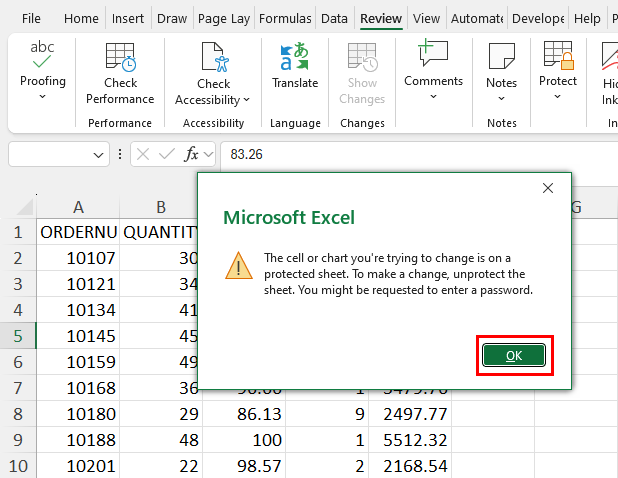Select cell containing 2497.77

410,414
